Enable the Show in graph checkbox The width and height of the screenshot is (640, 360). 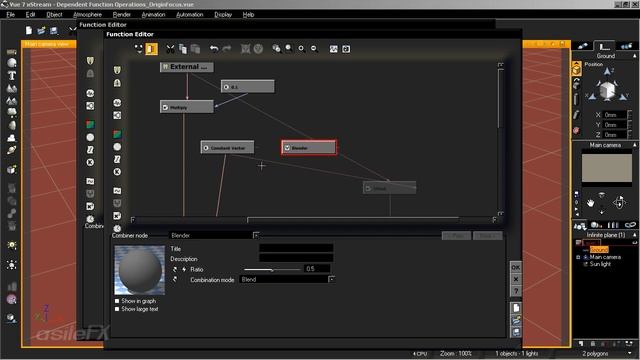pyautogui.click(x=117, y=301)
